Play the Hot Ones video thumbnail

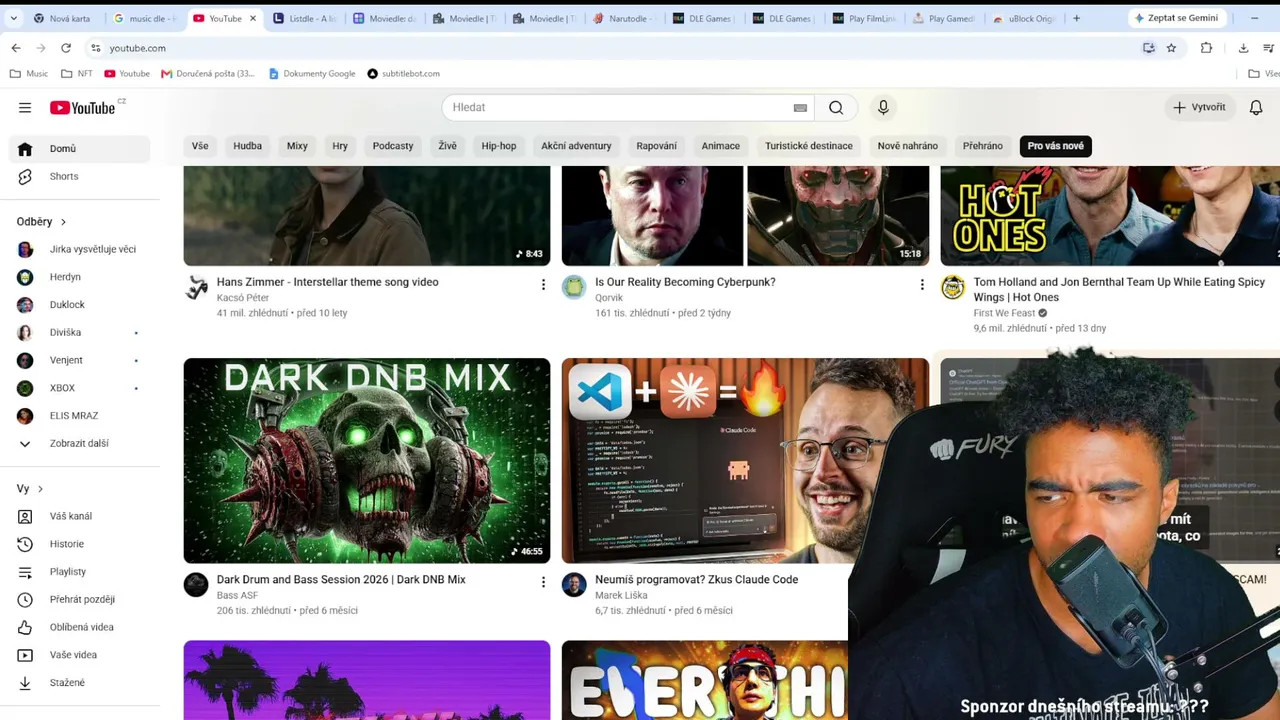1110,216
